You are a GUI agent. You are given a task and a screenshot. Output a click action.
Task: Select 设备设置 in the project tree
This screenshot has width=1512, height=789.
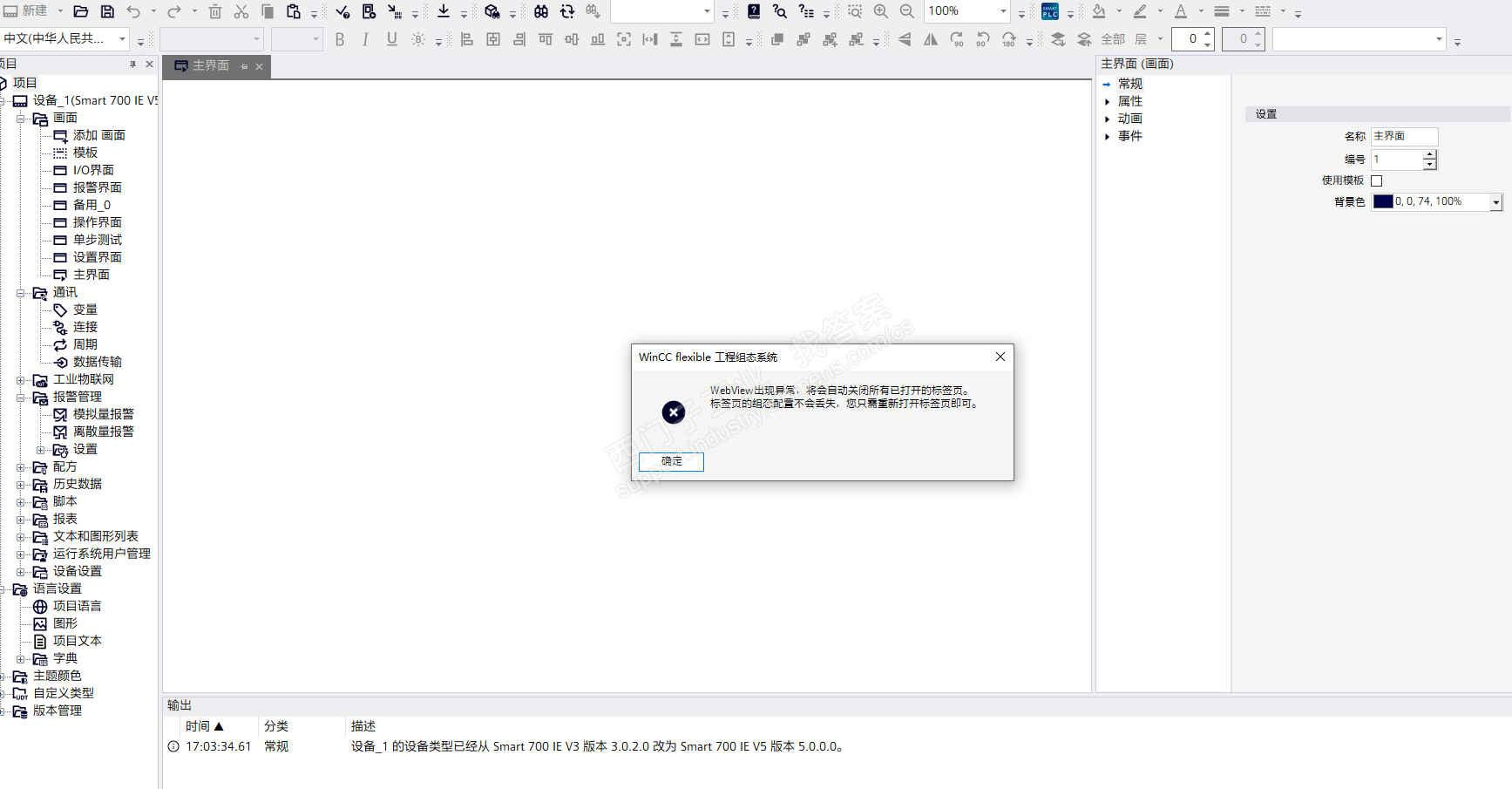pyautogui.click(x=78, y=571)
